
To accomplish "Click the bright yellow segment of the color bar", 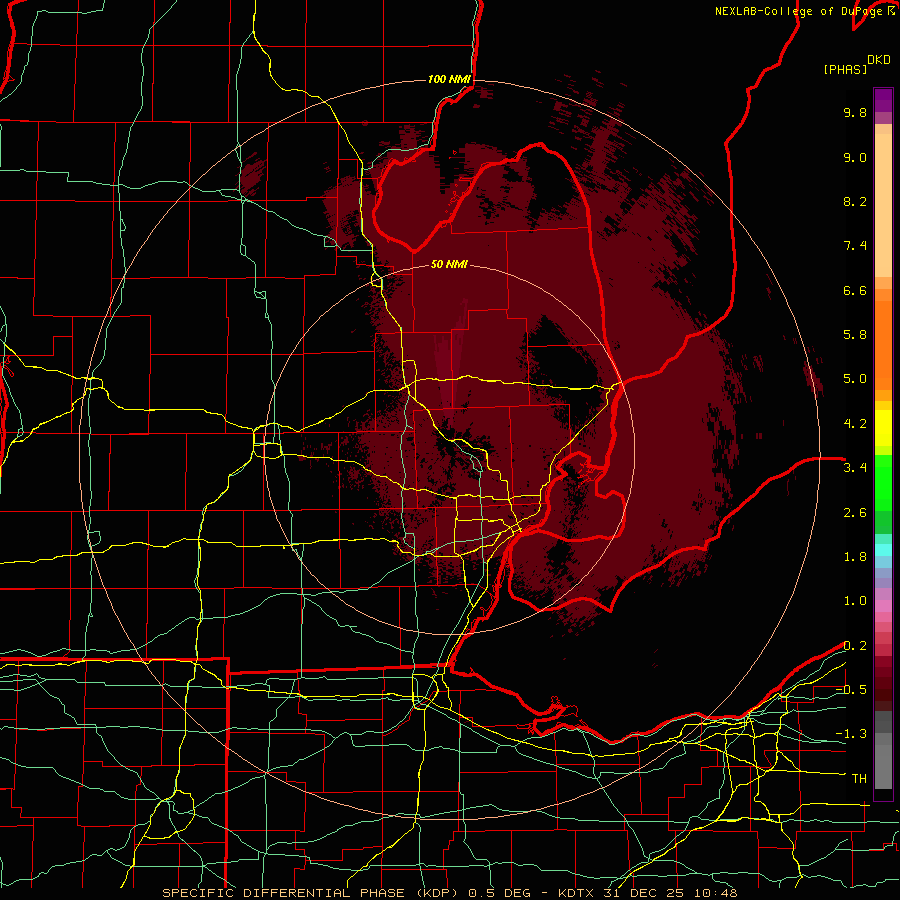I will [883, 428].
